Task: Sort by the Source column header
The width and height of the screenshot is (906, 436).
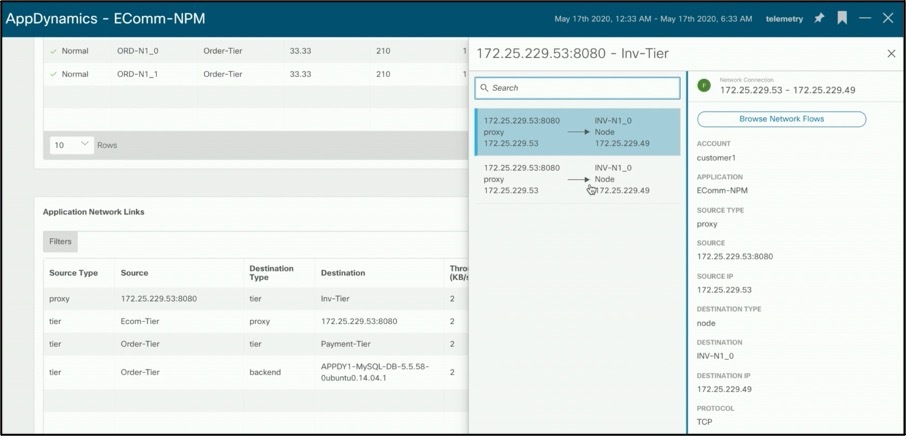Action: 134,273
